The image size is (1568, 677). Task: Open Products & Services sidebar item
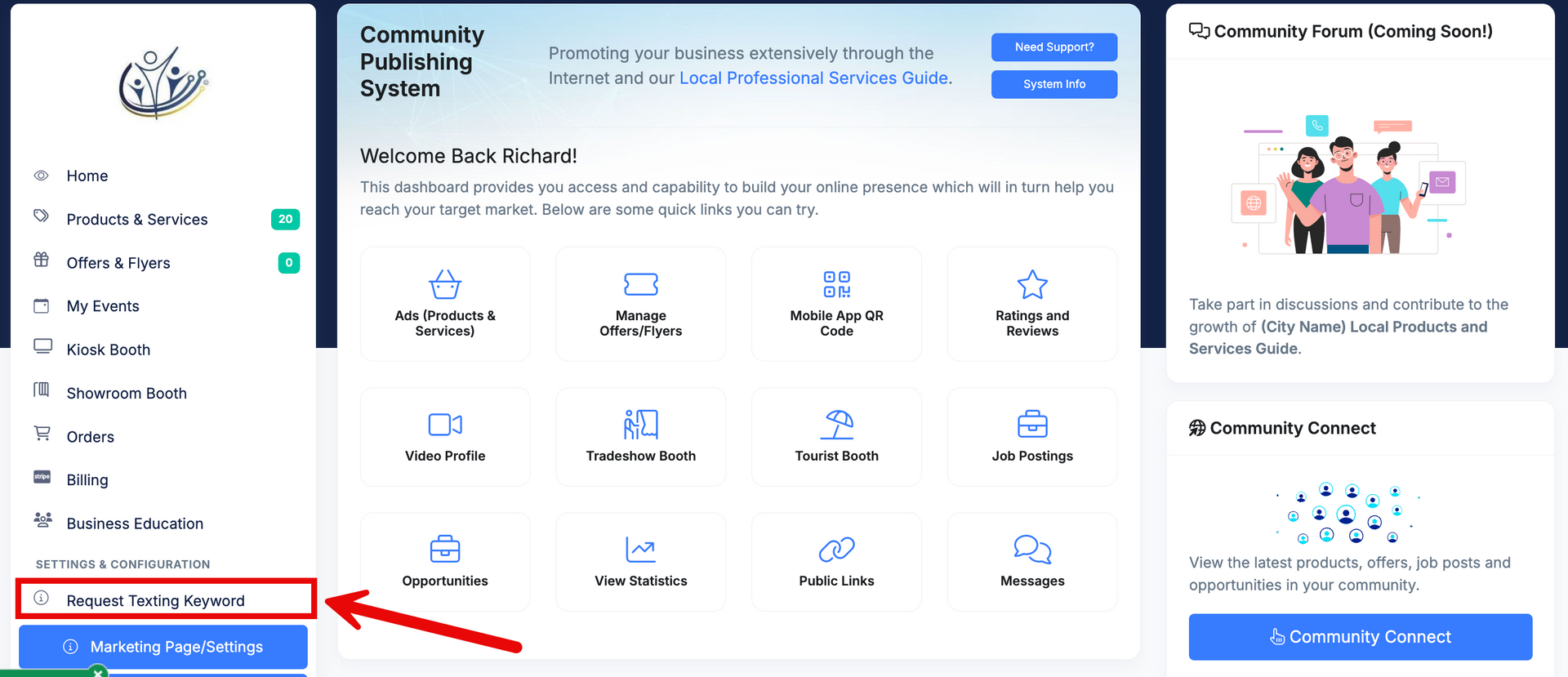137,220
